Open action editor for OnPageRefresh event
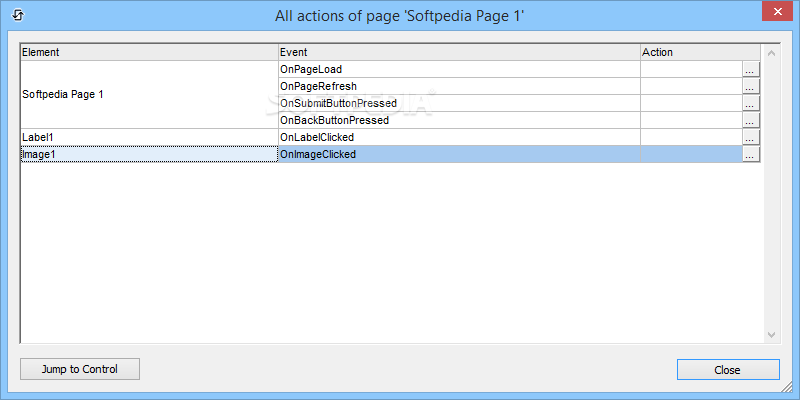This screenshot has width=800, height=400. pyautogui.click(x=751, y=86)
